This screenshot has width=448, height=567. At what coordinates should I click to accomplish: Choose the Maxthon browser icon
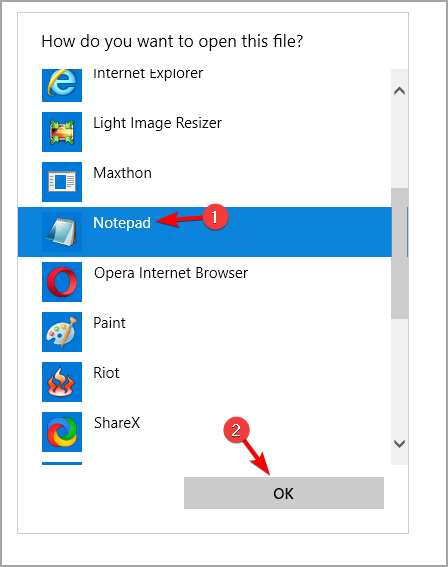tap(62, 182)
